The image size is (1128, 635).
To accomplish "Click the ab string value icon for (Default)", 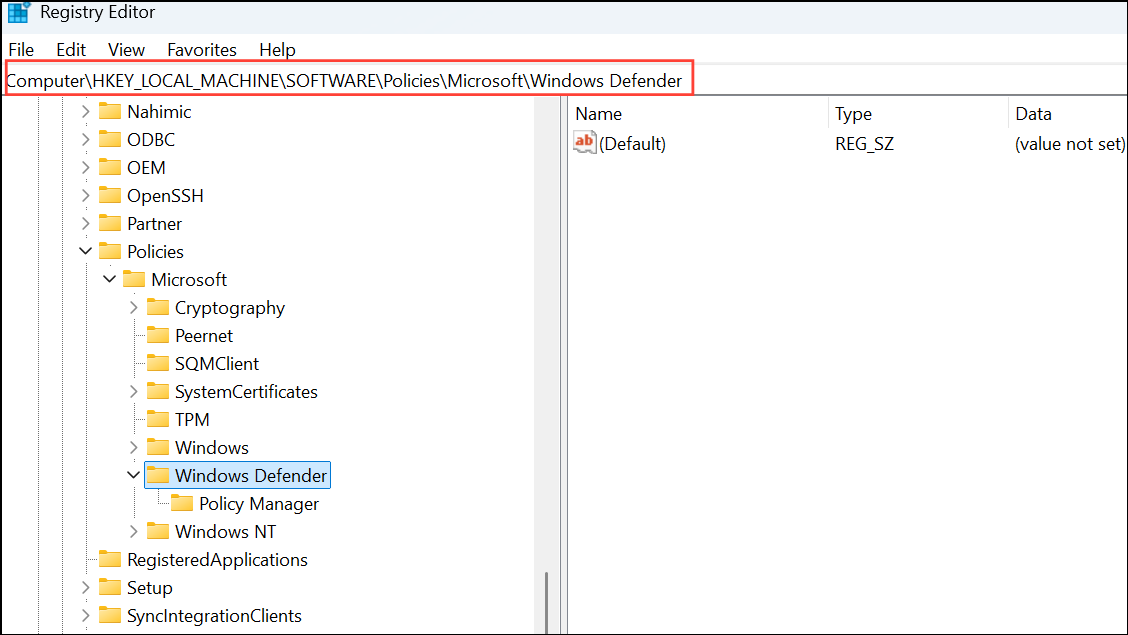I will click(584, 142).
